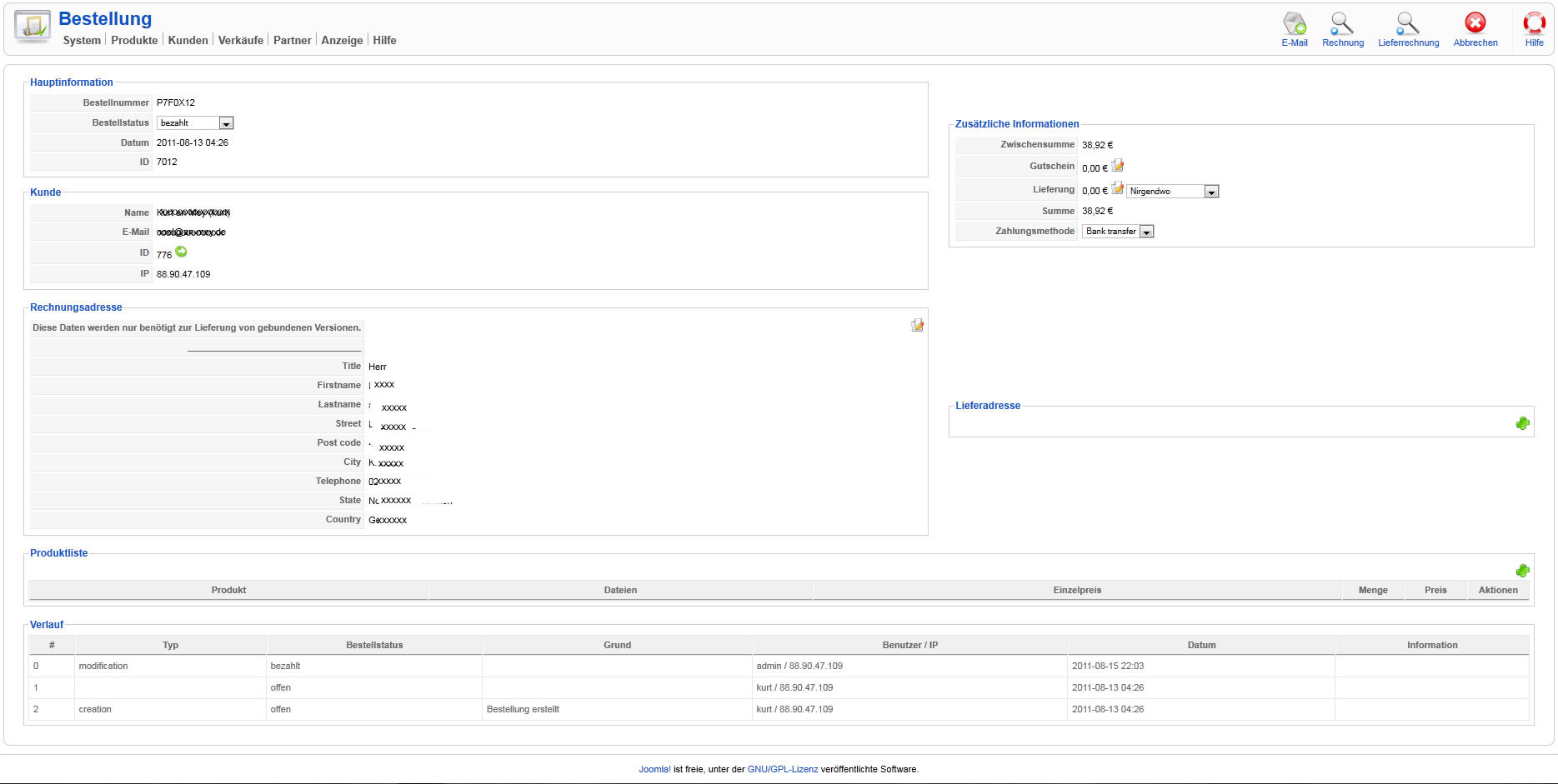This screenshot has height=784, width=1558.
Task: Edit Rechnungsadresse using the notepad icon
Action: (917, 325)
